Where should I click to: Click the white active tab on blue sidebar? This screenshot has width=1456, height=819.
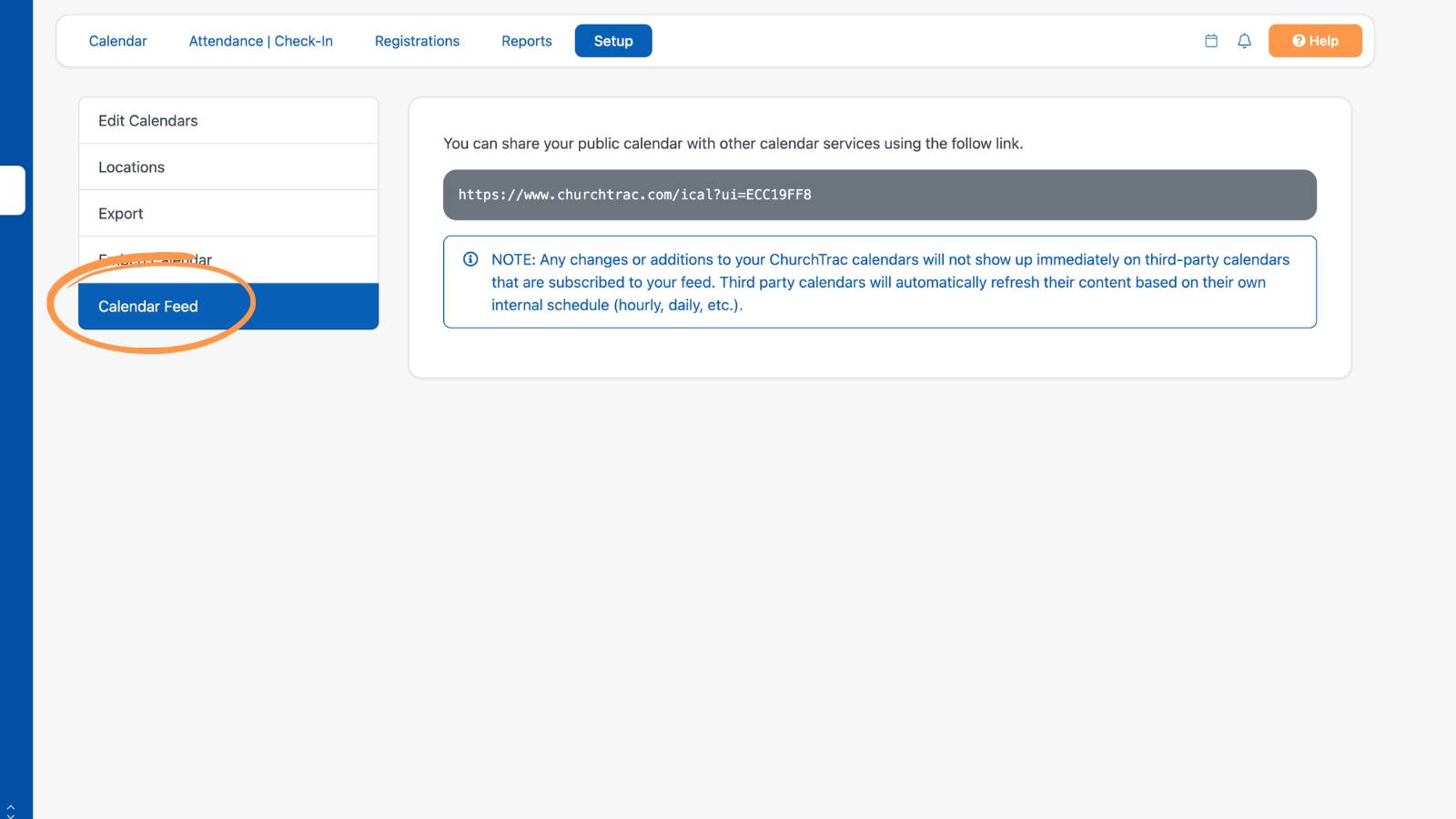[12, 190]
